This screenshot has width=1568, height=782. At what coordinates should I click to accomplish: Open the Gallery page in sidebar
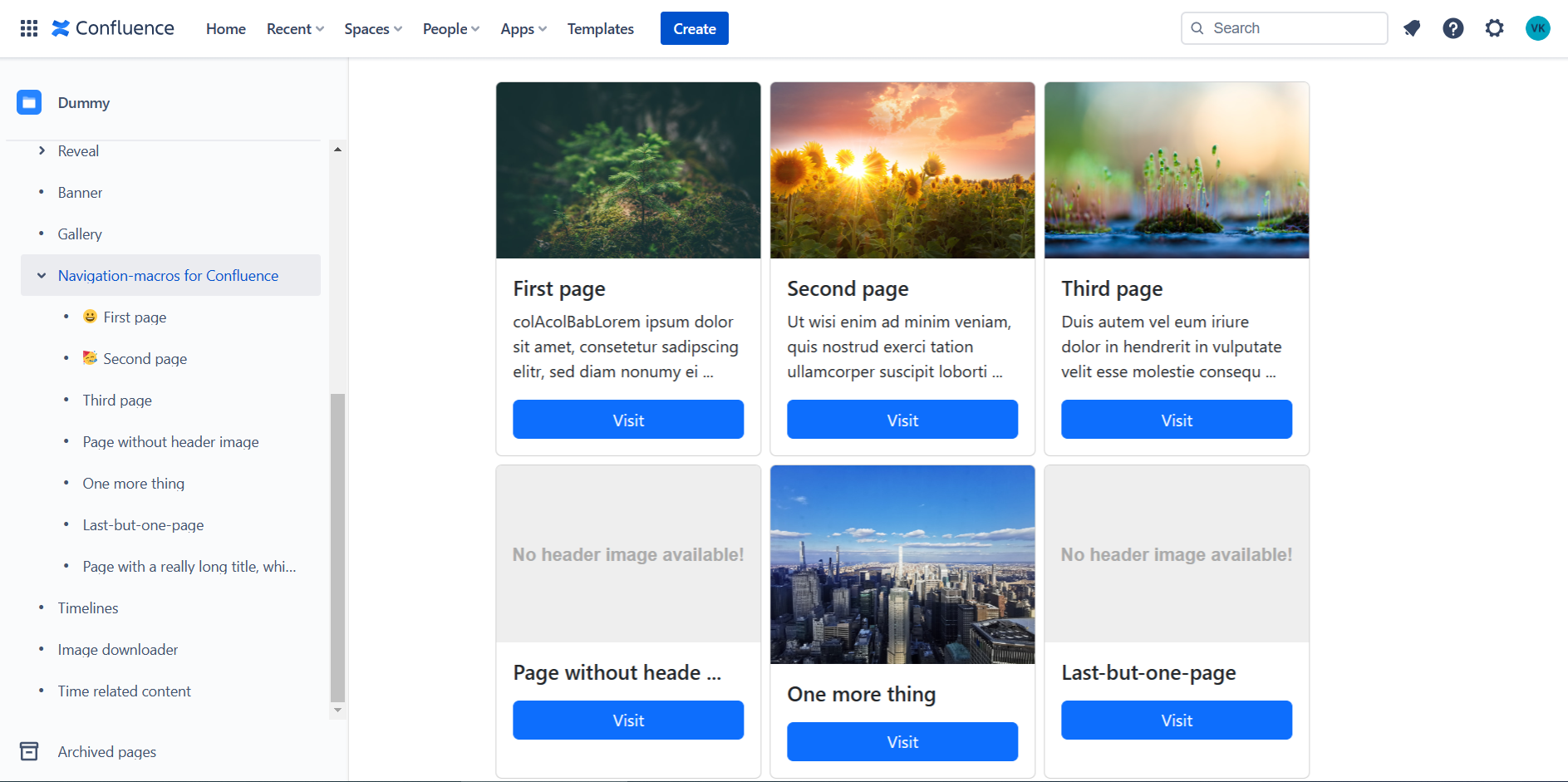pyautogui.click(x=80, y=234)
